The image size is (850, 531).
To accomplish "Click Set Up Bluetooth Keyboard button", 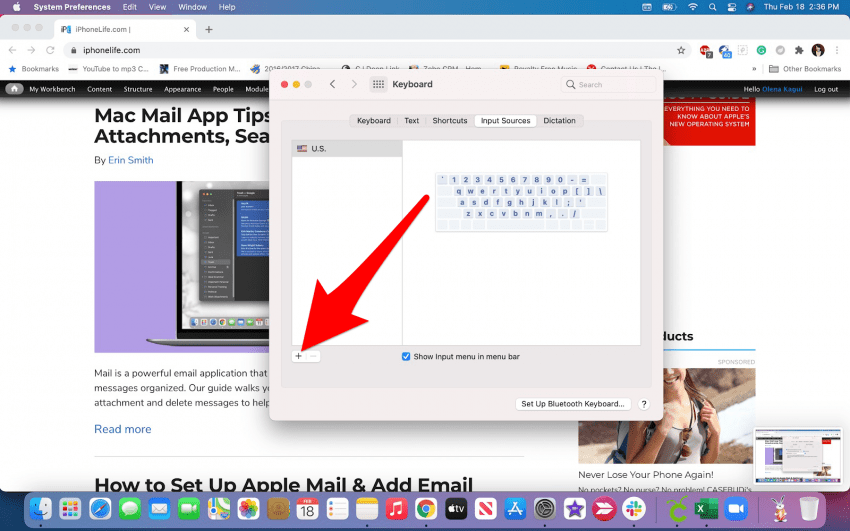I will (x=572, y=404).
